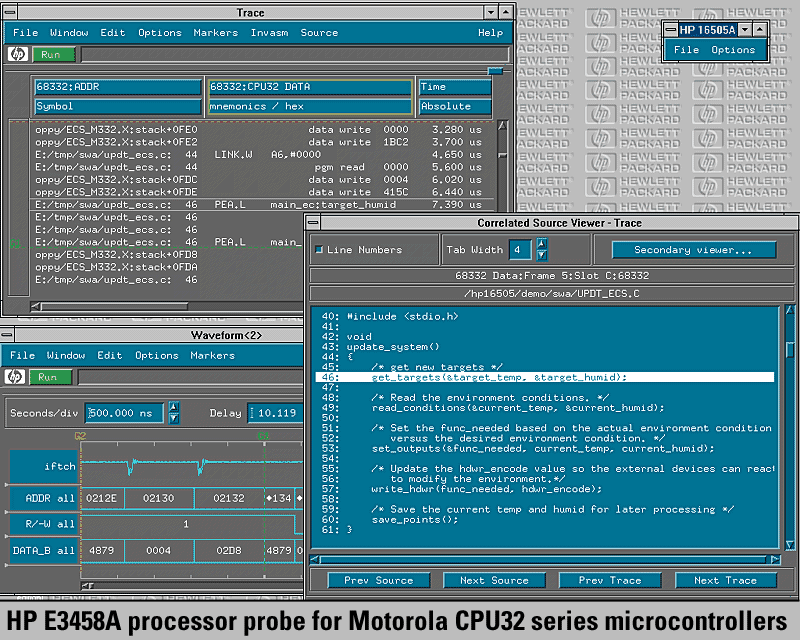Click the 68332:ADDR column header

point(118,87)
